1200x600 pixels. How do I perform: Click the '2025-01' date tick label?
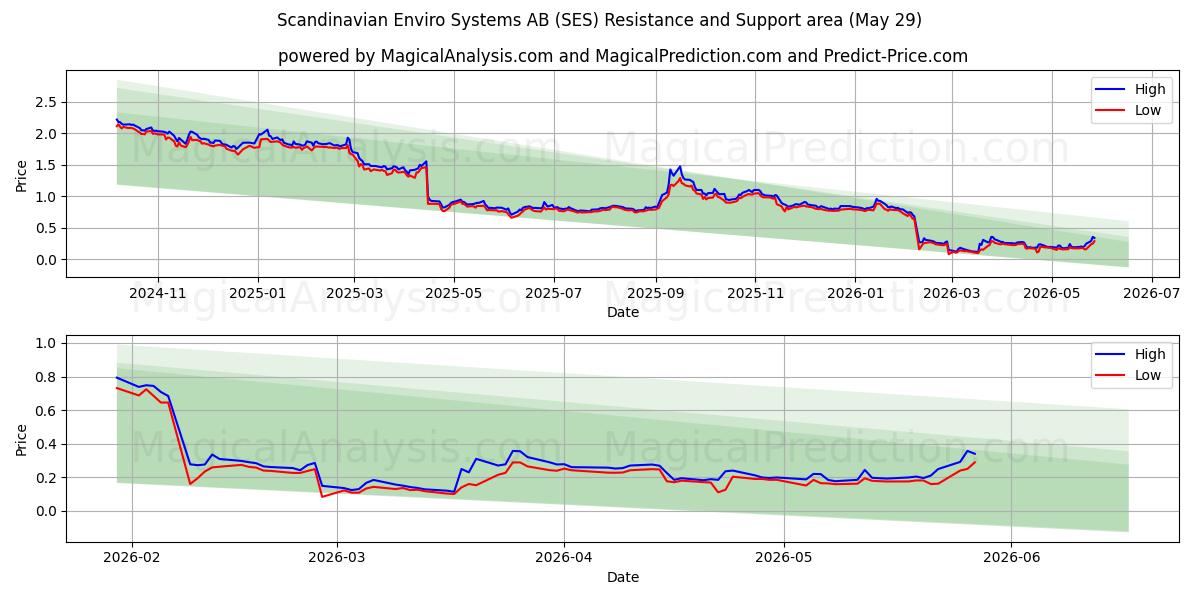[258, 295]
